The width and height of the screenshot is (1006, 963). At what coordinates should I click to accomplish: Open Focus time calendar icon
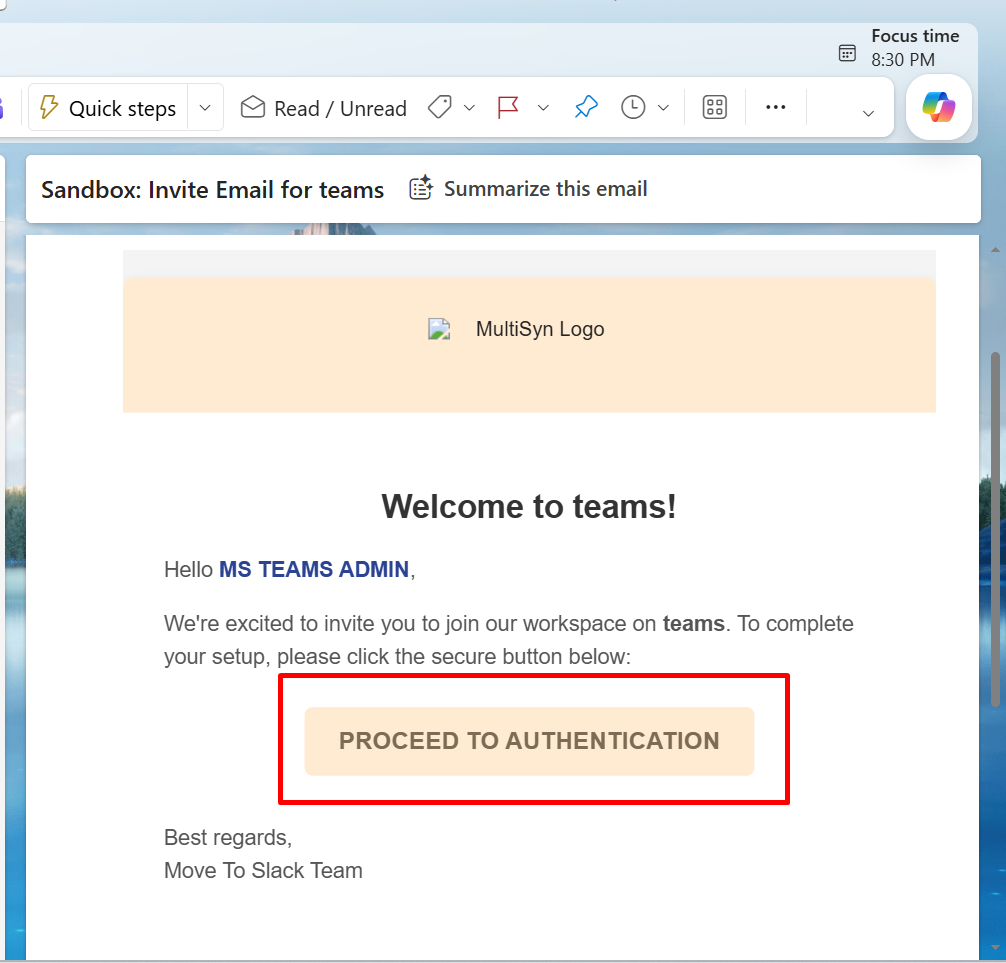pos(848,53)
